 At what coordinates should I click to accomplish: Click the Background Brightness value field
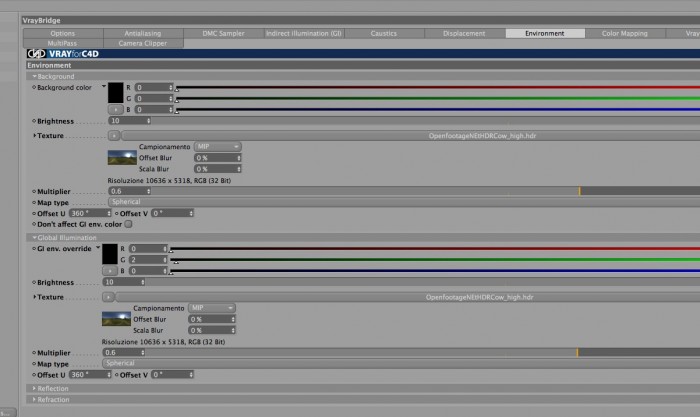130,121
